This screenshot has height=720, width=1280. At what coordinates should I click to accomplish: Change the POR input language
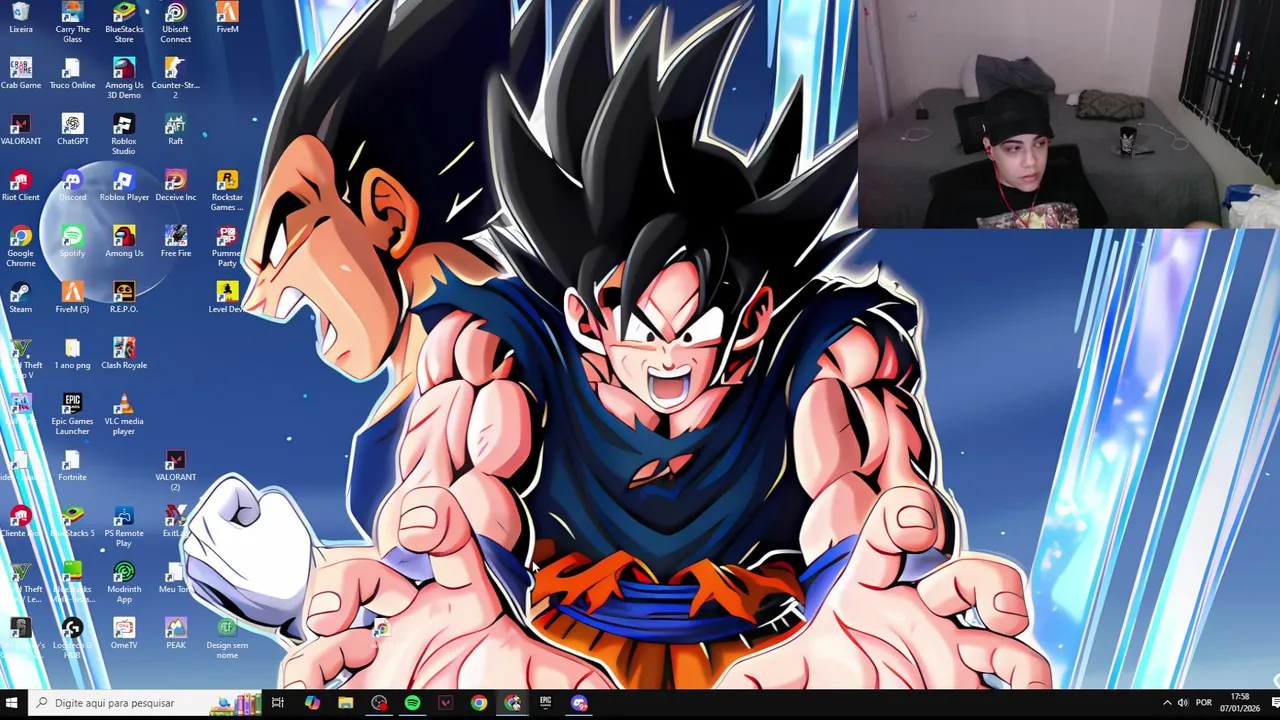click(1204, 703)
